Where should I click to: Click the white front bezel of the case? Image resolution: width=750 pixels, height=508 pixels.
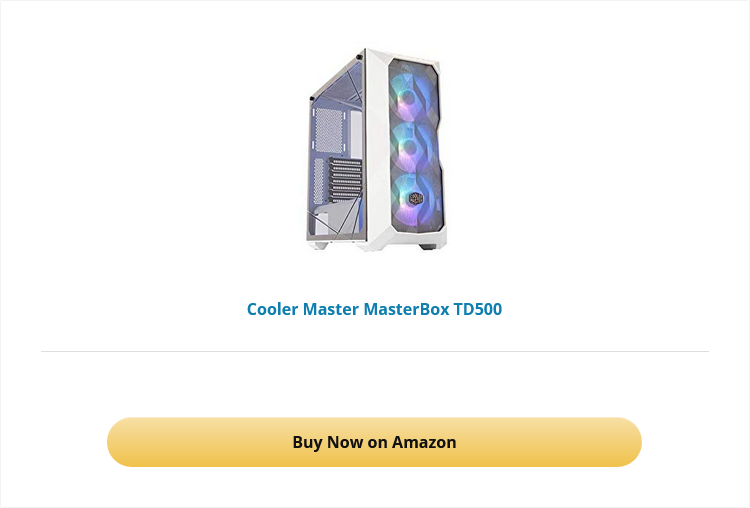378,144
